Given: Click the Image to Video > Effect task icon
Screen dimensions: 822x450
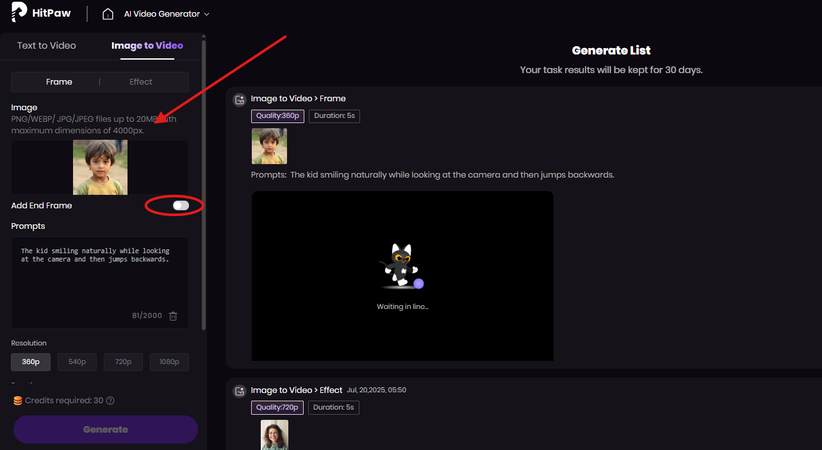Looking at the screenshot, I should (240, 391).
